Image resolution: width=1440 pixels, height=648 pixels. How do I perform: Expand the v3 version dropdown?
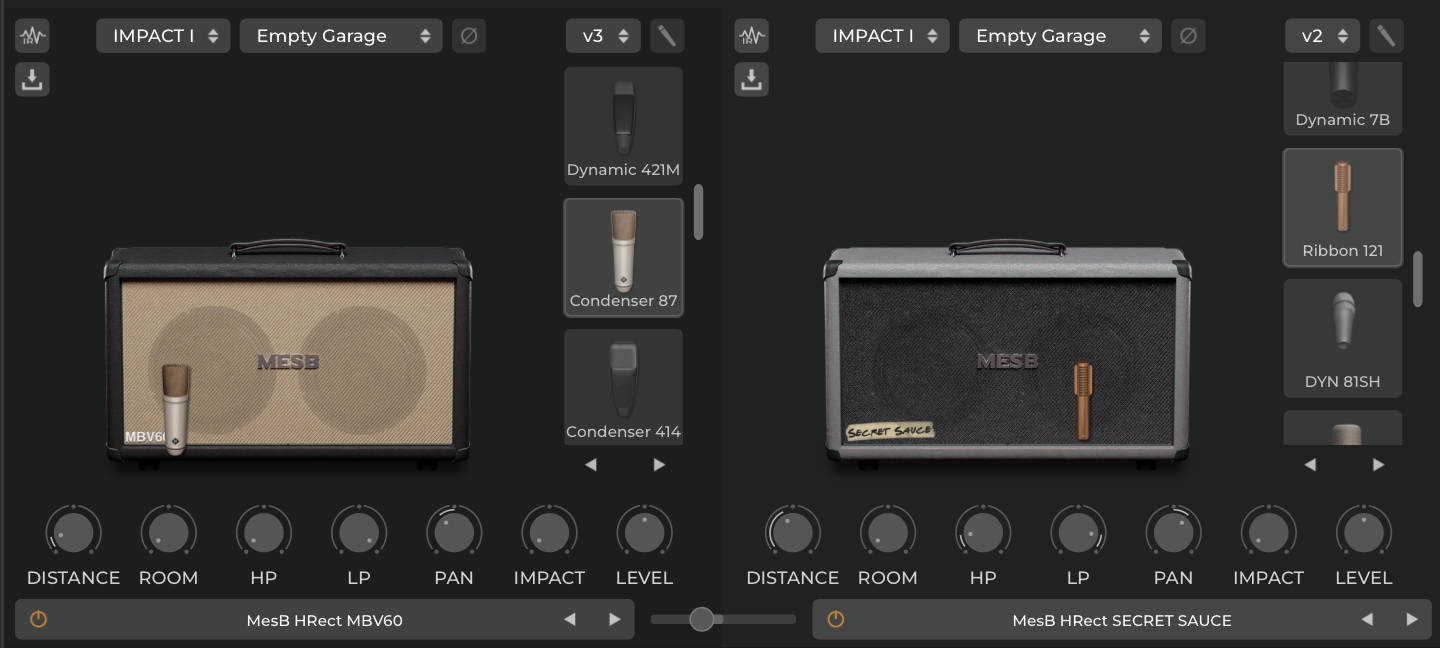[x=603, y=36]
